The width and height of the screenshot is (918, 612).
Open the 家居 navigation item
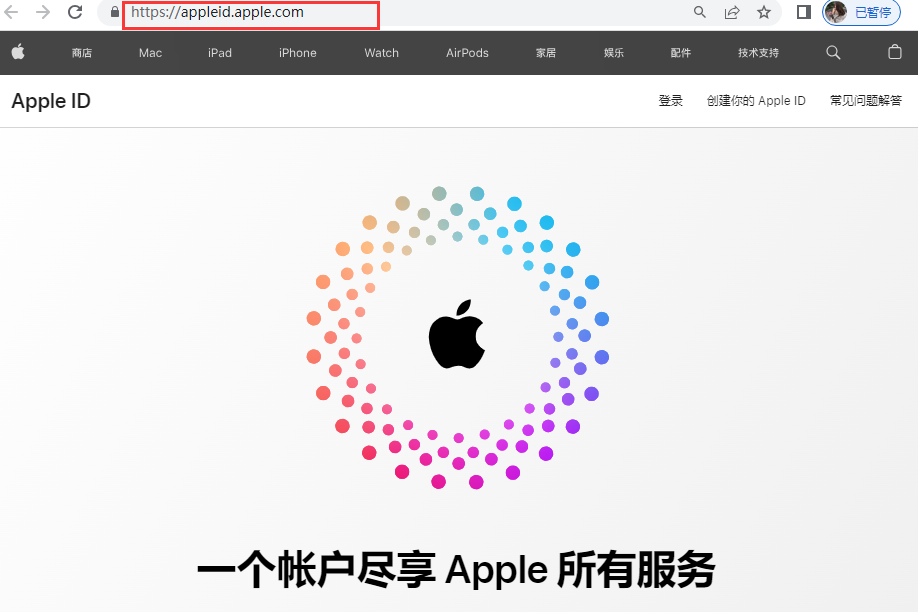(546, 53)
